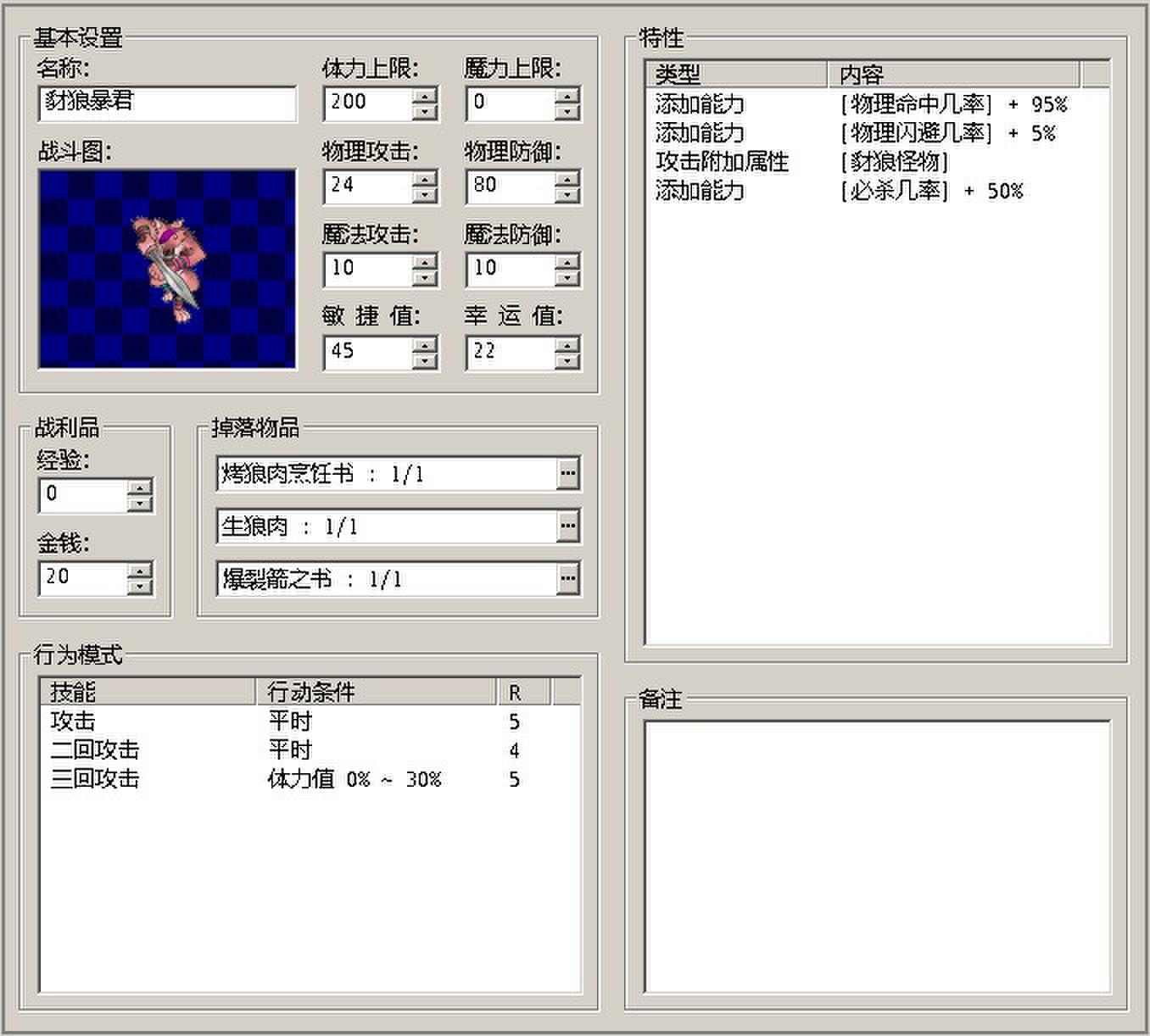Select the 三回攻击 action row

(310, 779)
